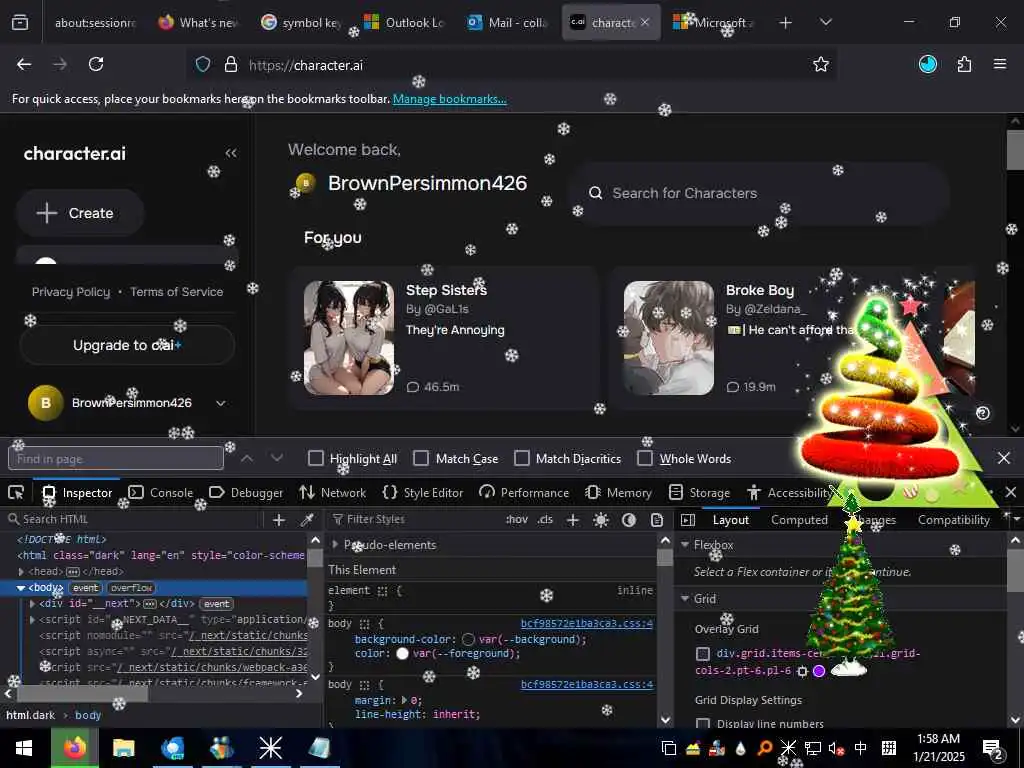The image size is (1024, 768).
Task: Reload the current page
Action: [96, 64]
